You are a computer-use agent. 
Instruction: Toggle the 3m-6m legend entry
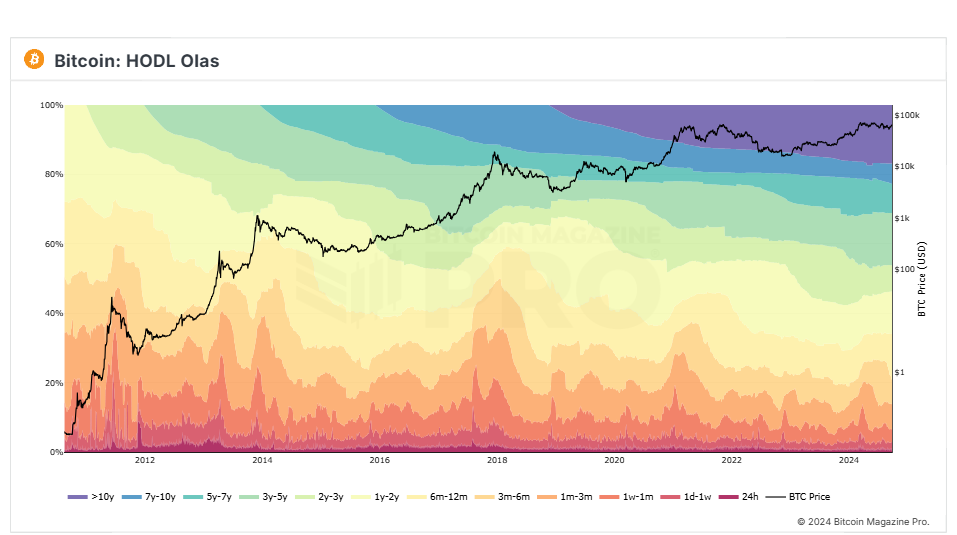(x=502, y=497)
